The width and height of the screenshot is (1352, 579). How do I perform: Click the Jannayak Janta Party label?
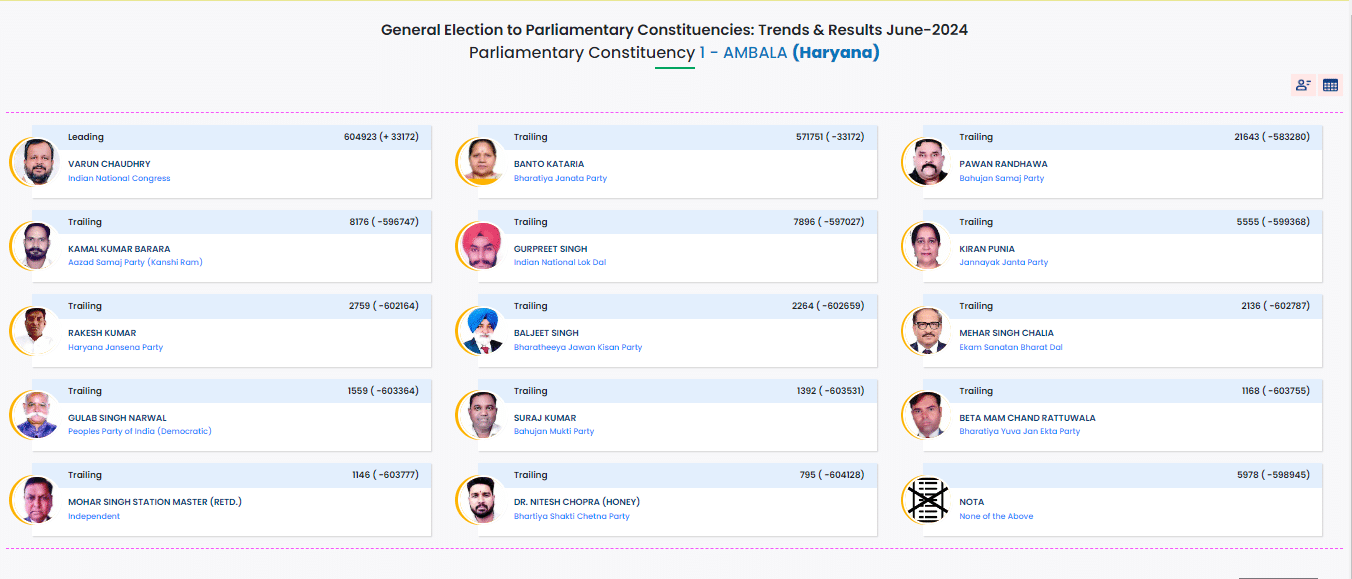[x=1003, y=262]
